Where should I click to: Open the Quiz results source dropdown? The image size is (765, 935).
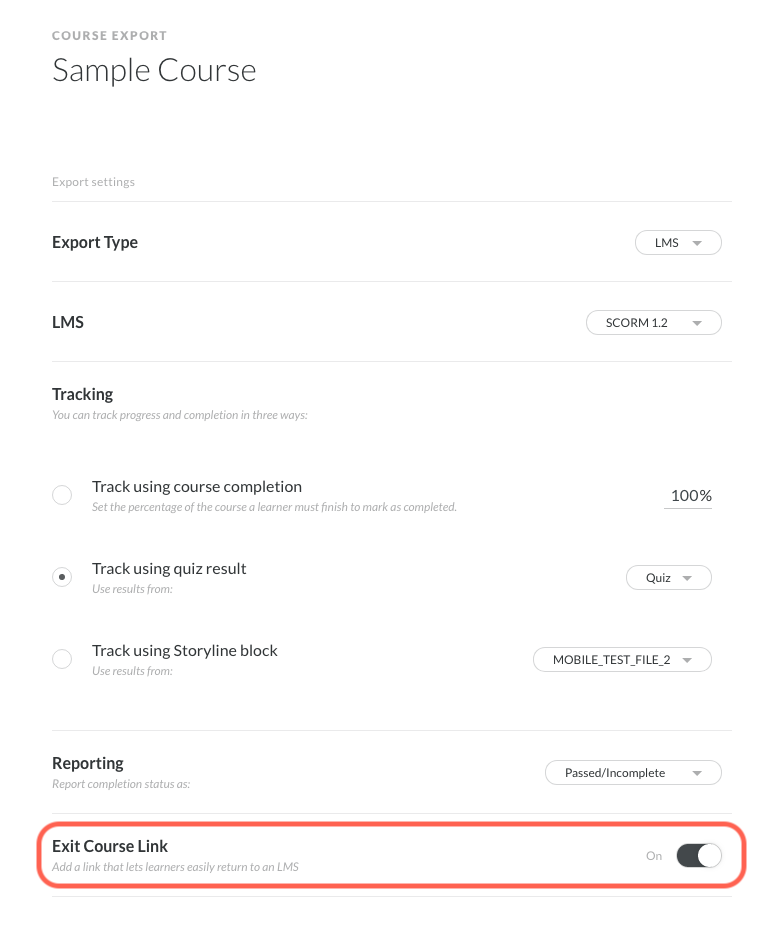tap(668, 578)
